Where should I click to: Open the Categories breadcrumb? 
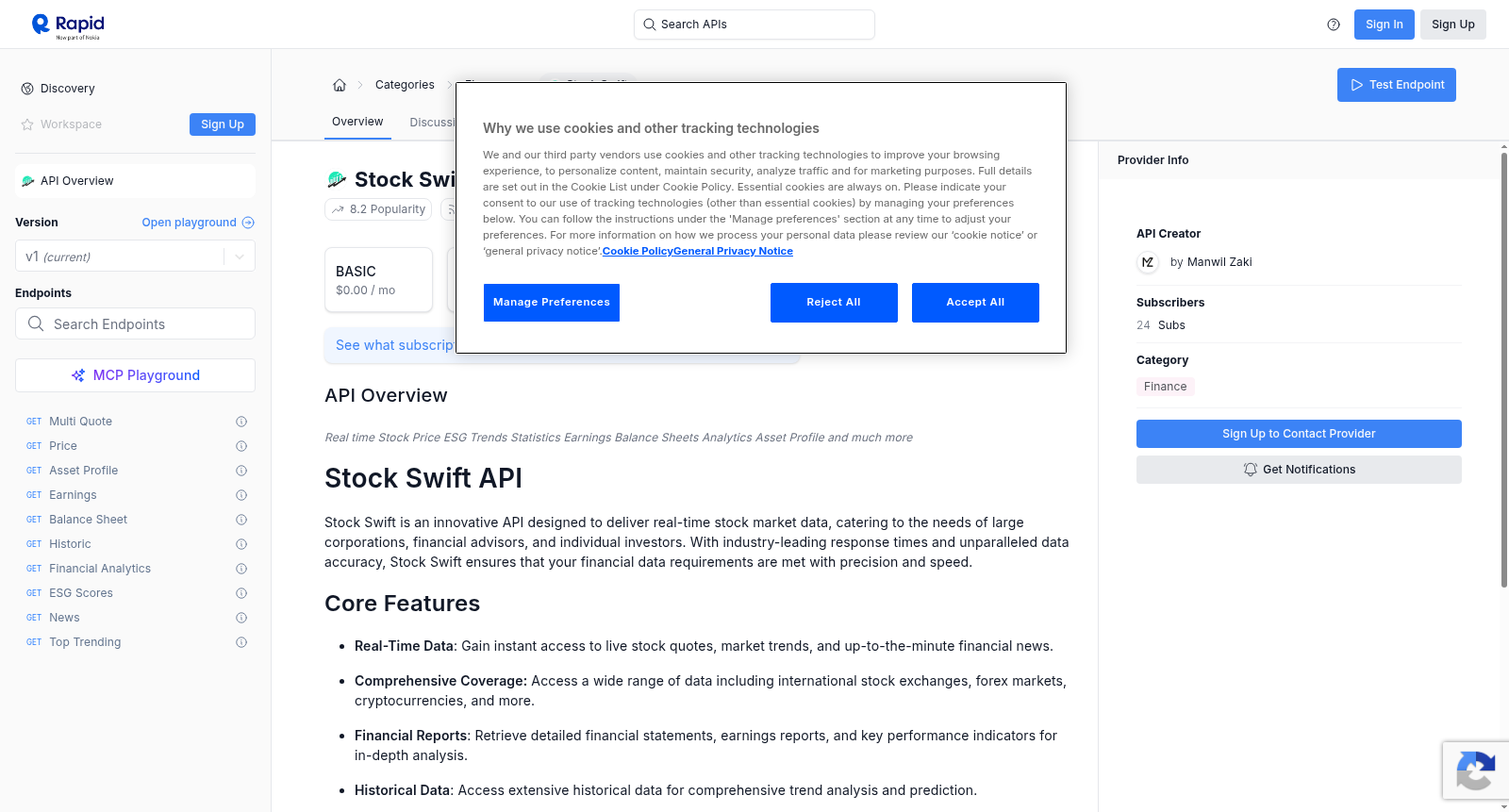405,85
